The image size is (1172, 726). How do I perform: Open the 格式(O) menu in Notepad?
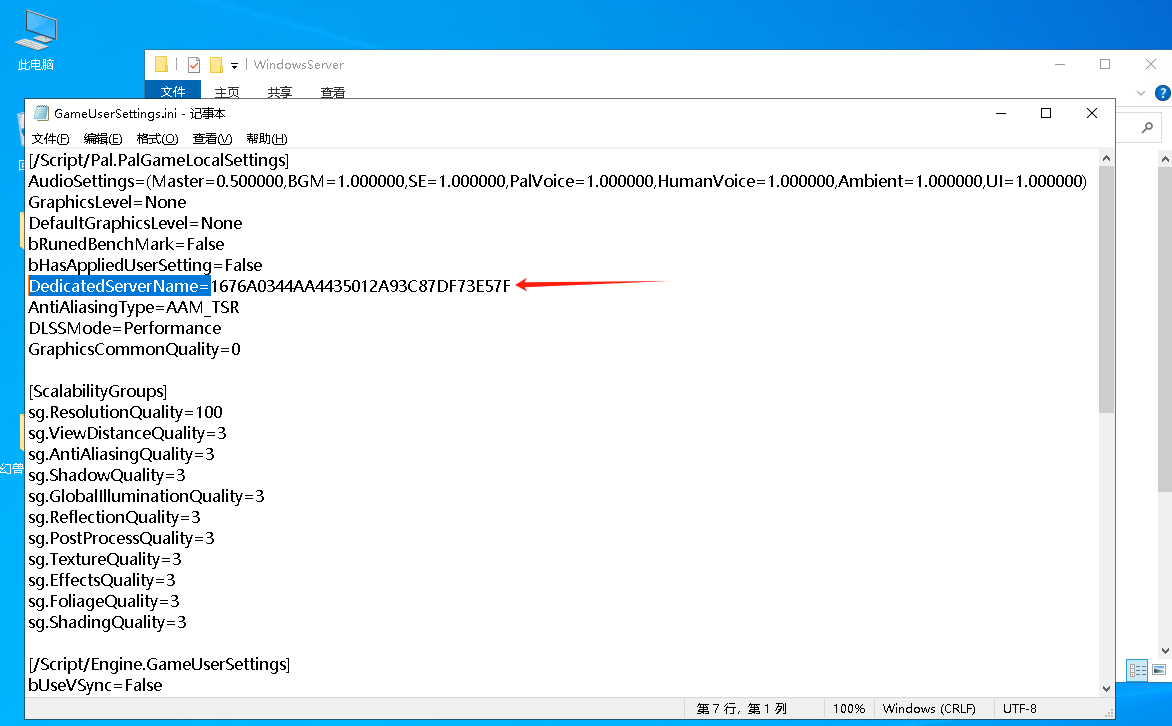click(157, 139)
